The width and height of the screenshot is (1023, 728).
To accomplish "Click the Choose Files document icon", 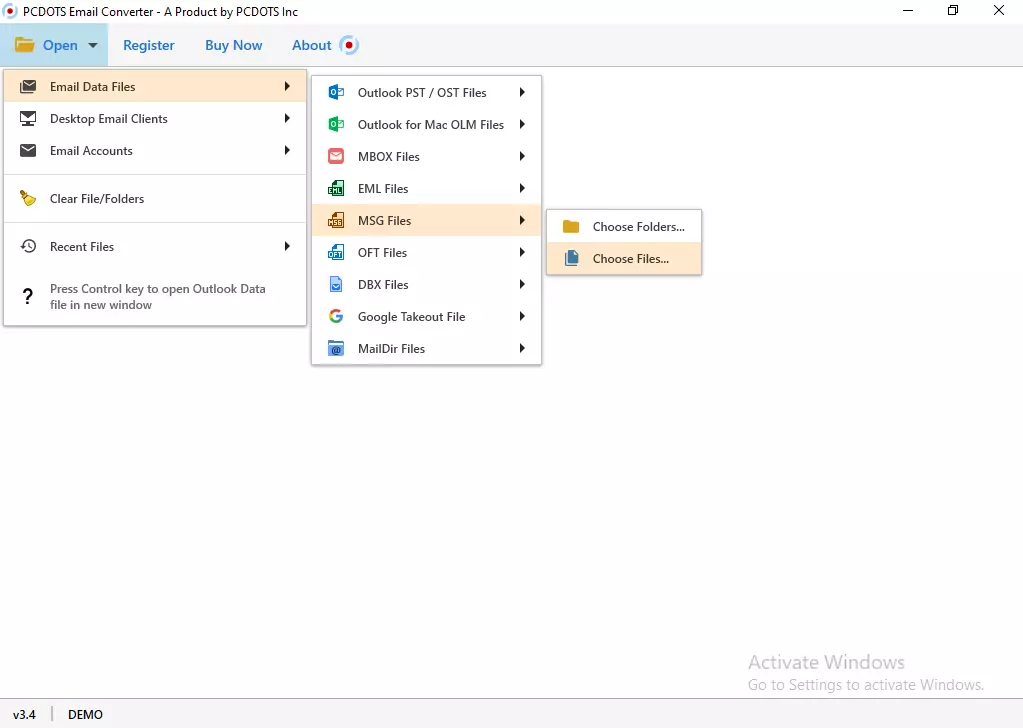I will 572,258.
